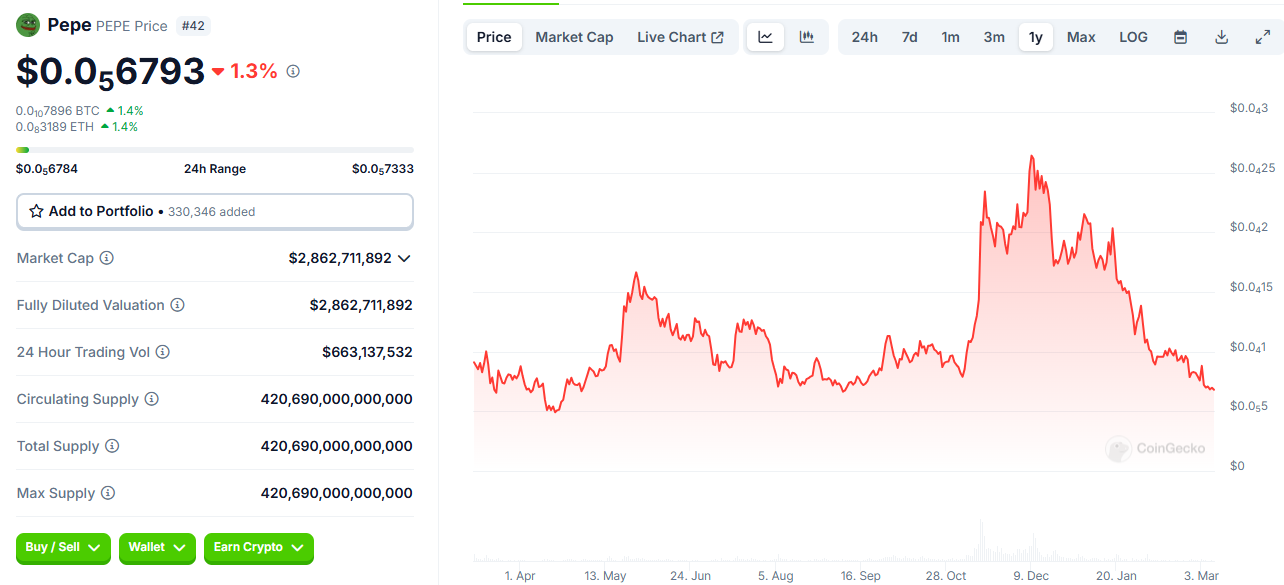Click the Pepe frog coin logo
Viewport: 1284px width, 585px height.
(x=28, y=25)
